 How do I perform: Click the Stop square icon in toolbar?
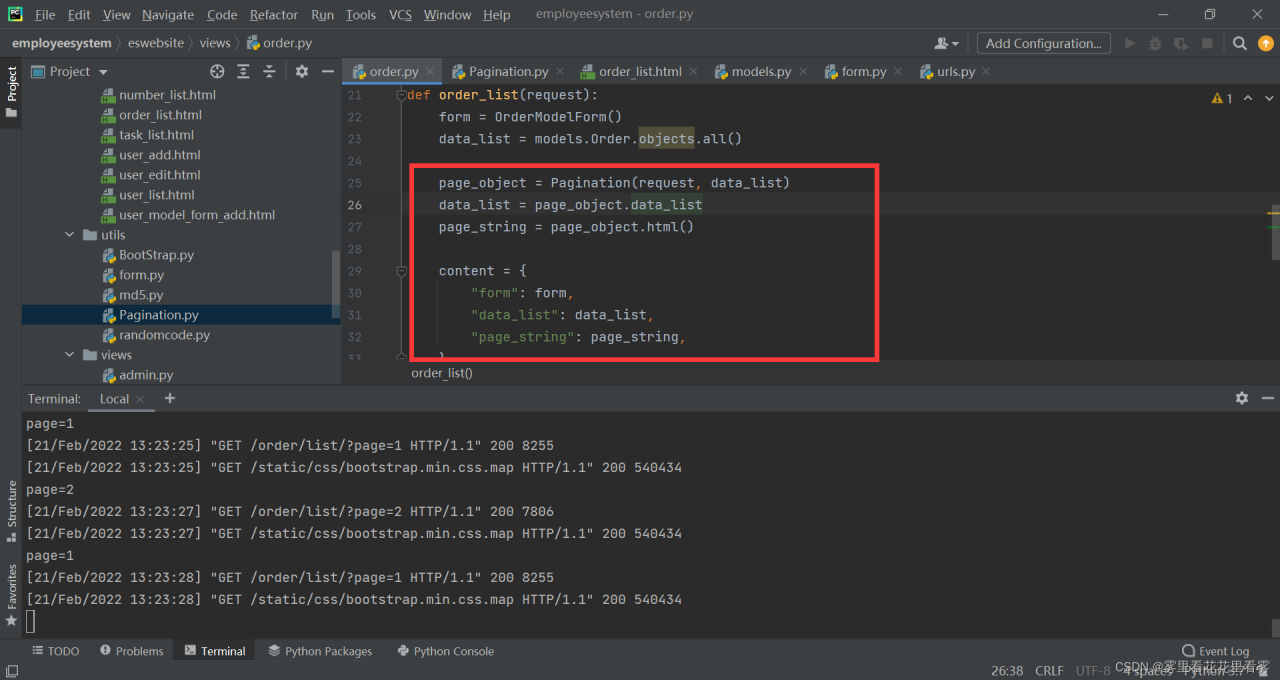pyautogui.click(x=1207, y=43)
